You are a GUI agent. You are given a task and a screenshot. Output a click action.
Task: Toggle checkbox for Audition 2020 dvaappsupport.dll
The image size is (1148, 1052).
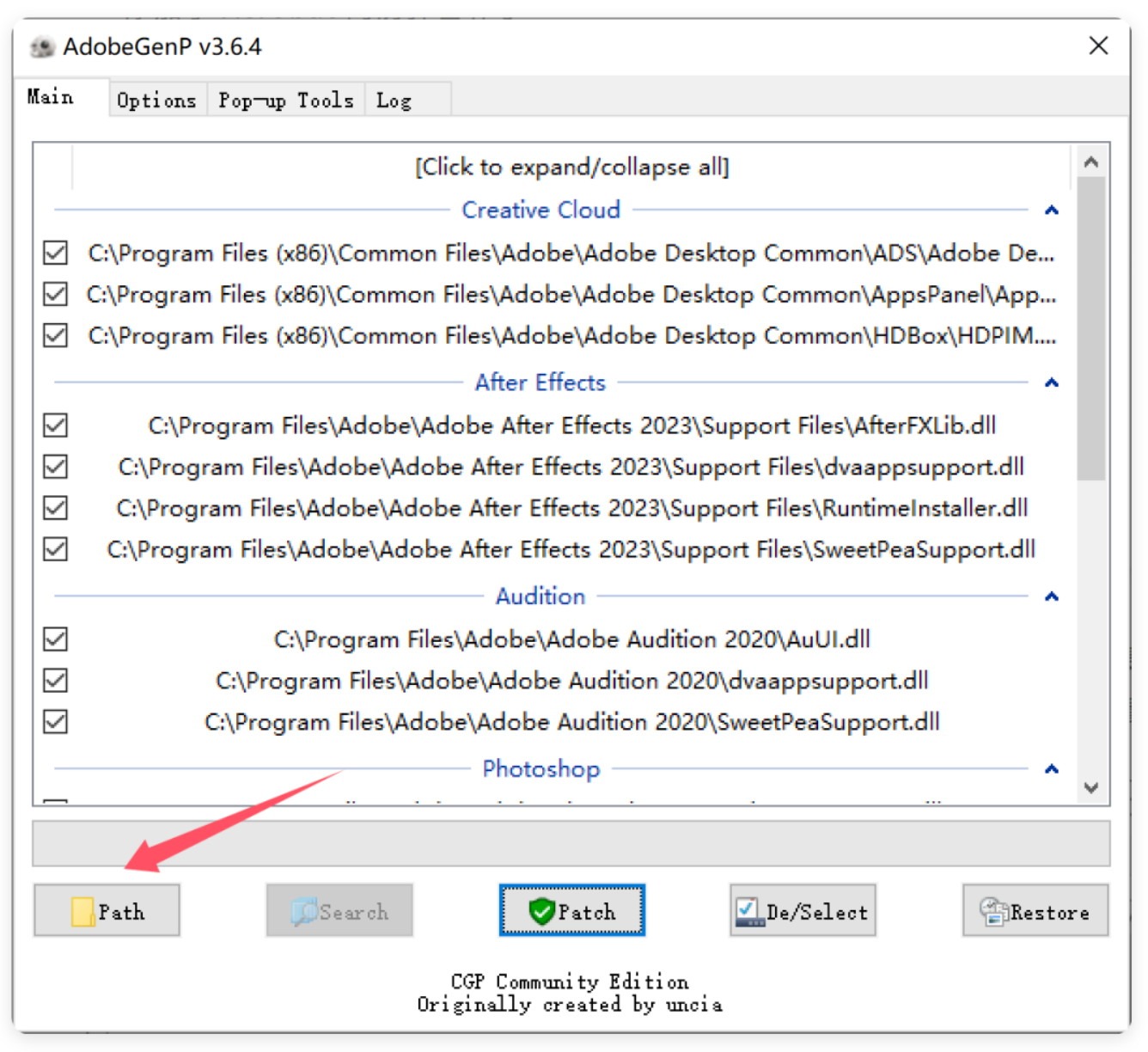56,681
